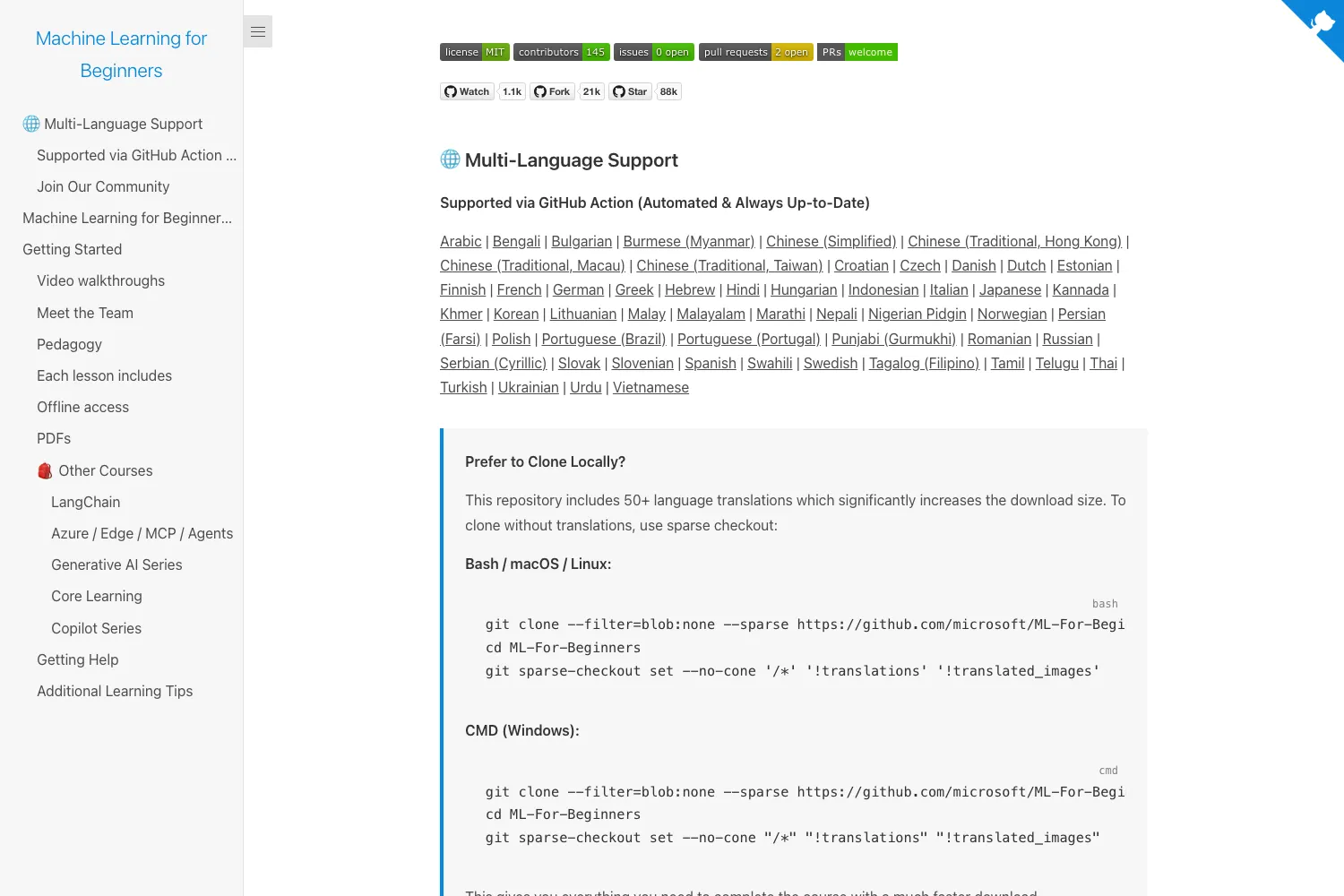Screen dimensions: 1344x896
Task: Select Getting Started in the sidebar
Action: pyautogui.click(x=72, y=249)
